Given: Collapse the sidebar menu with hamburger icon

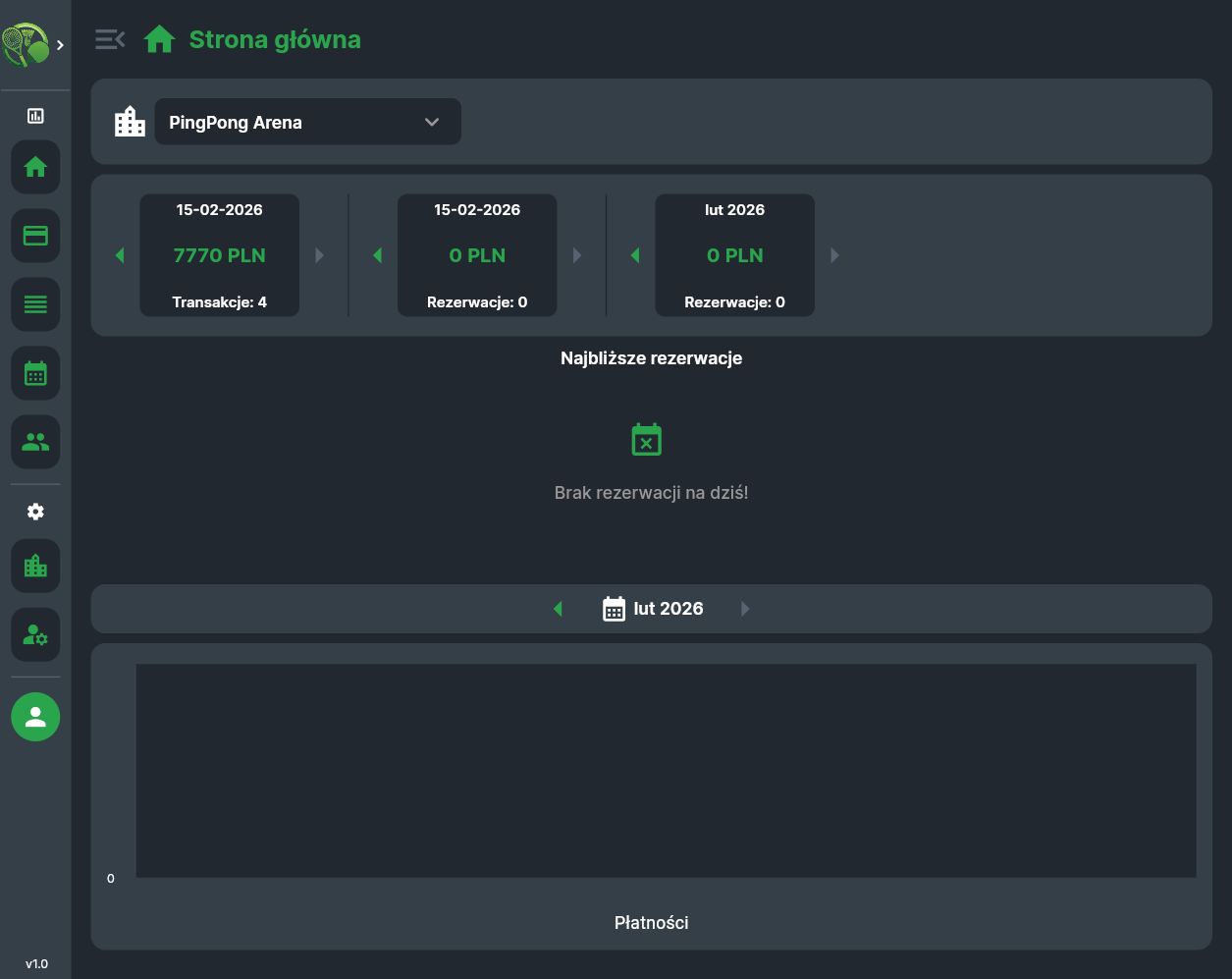Looking at the screenshot, I should (x=110, y=39).
